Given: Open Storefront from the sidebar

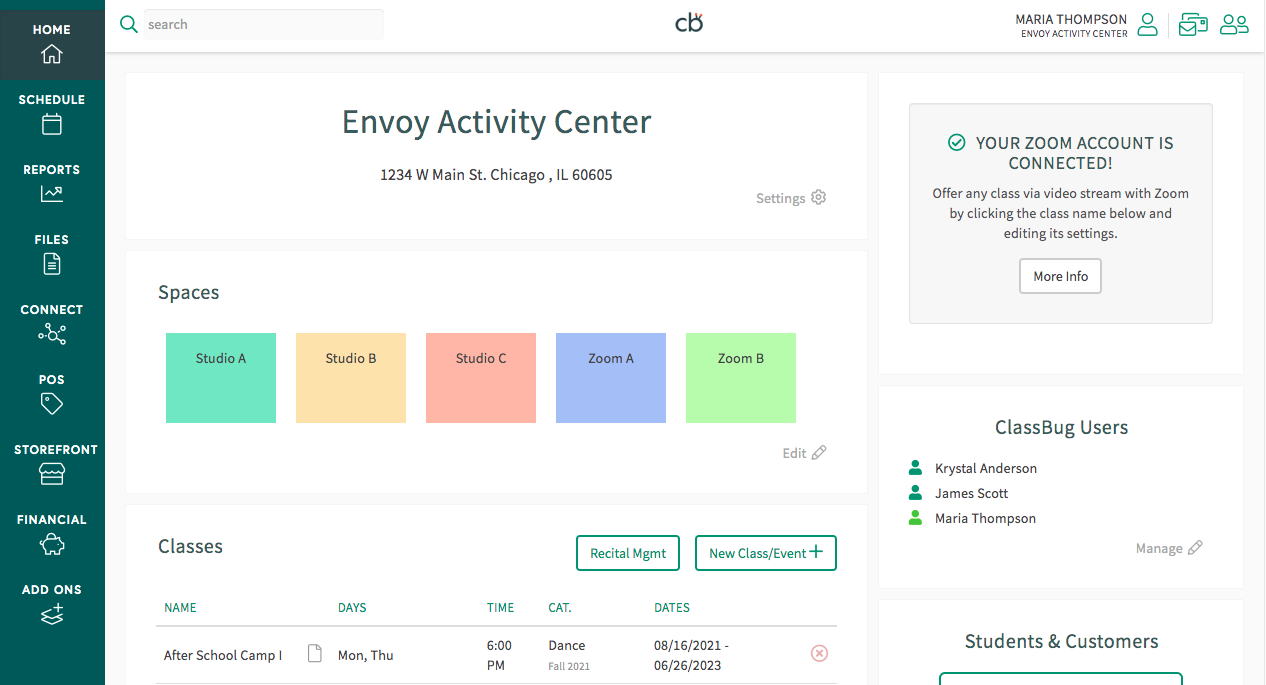Looking at the screenshot, I should [x=52, y=464].
